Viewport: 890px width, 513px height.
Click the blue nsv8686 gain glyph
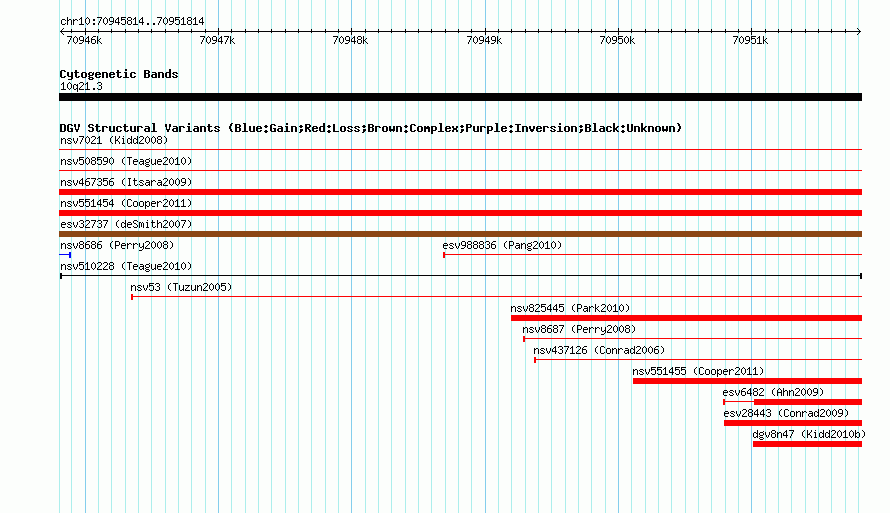(x=65, y=255)
